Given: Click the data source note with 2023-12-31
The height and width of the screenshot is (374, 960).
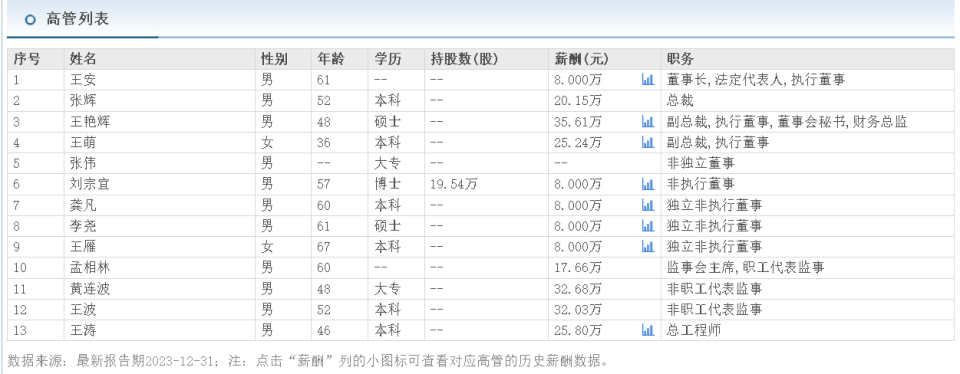Looking at the screenshot, I should [x=308, y=361].
